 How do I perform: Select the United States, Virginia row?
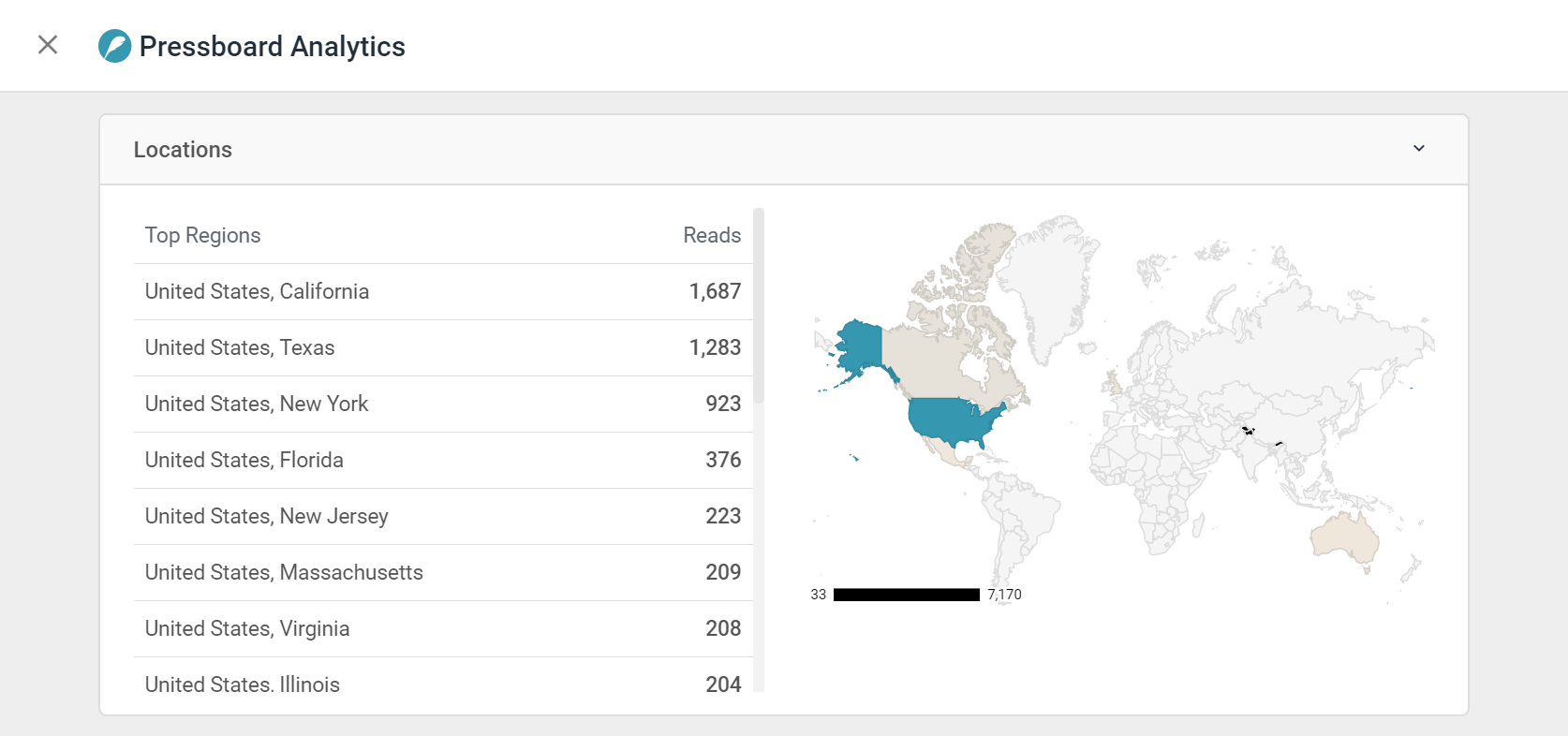[x=443, y=629]
